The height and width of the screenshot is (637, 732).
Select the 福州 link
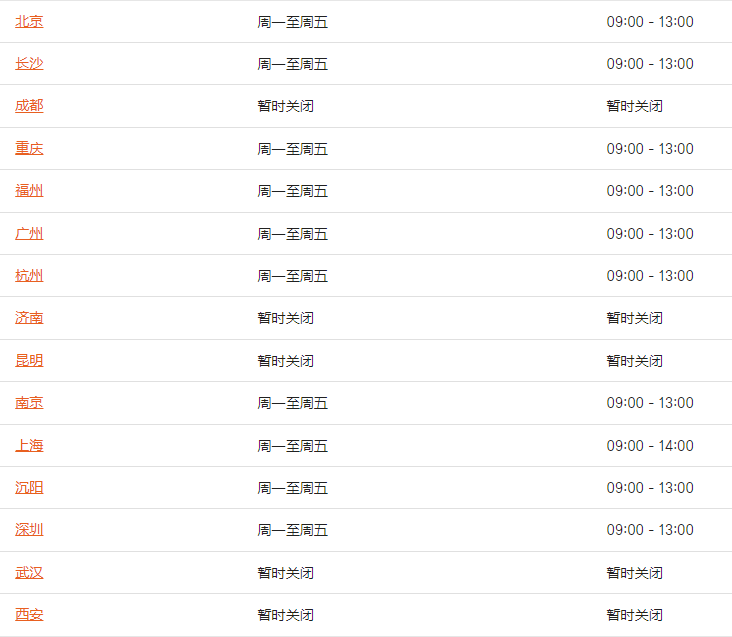pyautogui.click(x=29, y=190)
